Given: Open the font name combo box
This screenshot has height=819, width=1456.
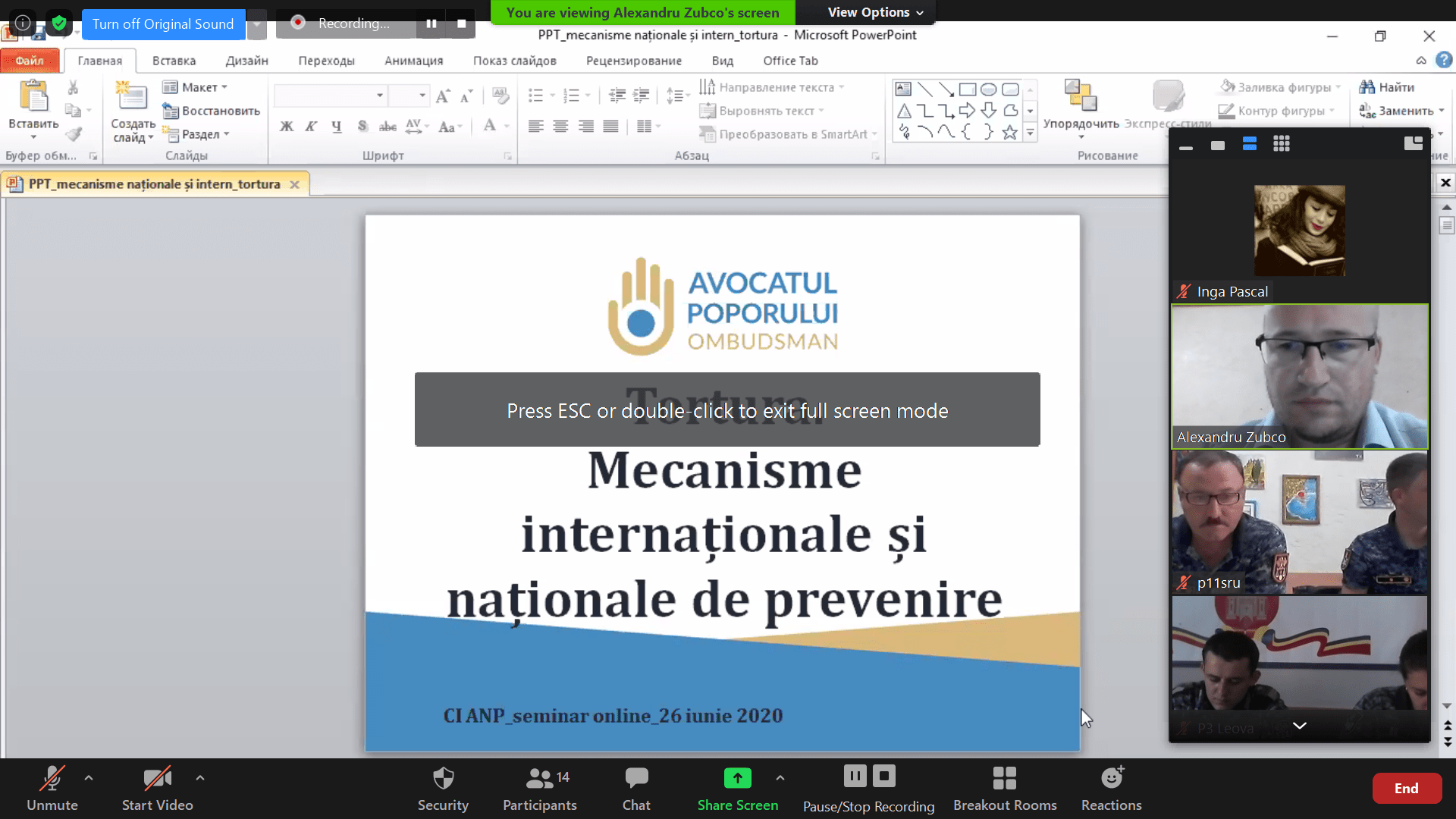Looking at the screenshot, I should coord(330,96).
